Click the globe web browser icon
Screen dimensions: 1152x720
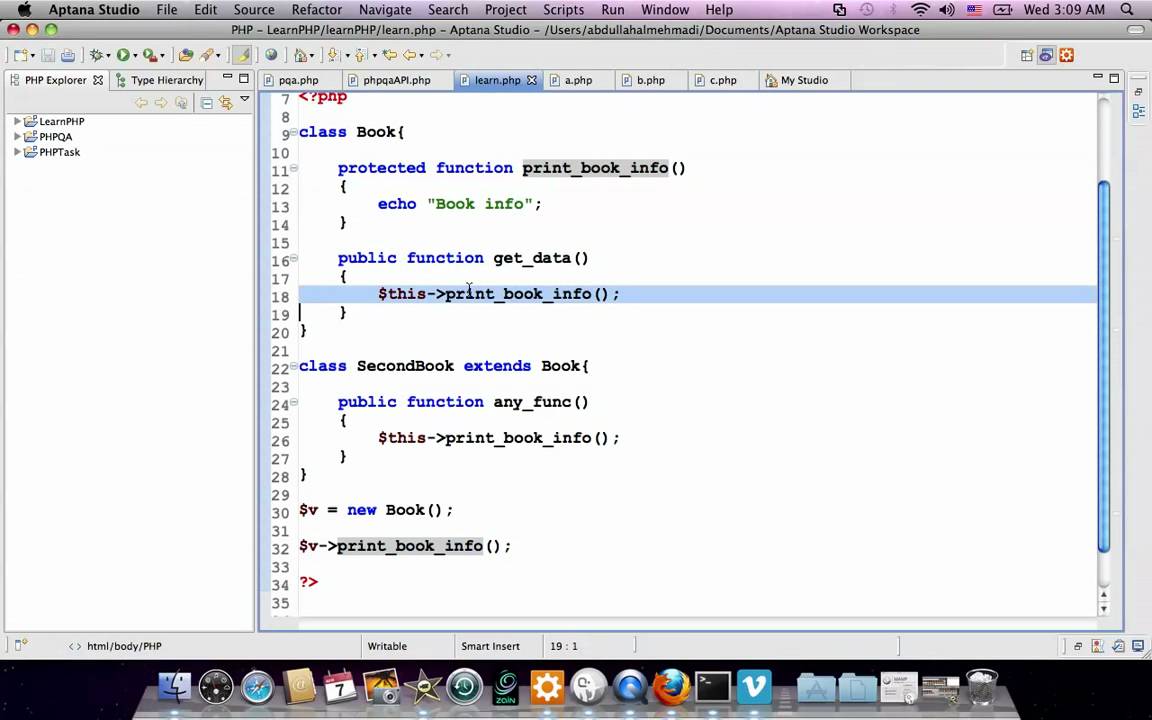coord(271,55)
